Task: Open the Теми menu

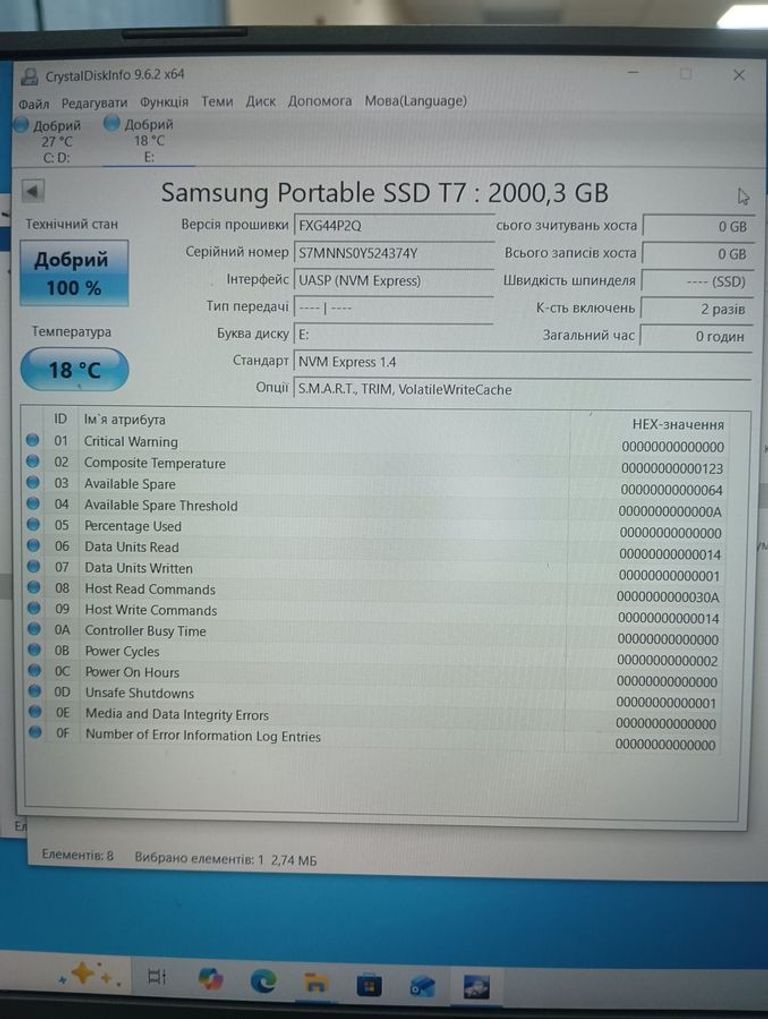Action: coord(217,101)
